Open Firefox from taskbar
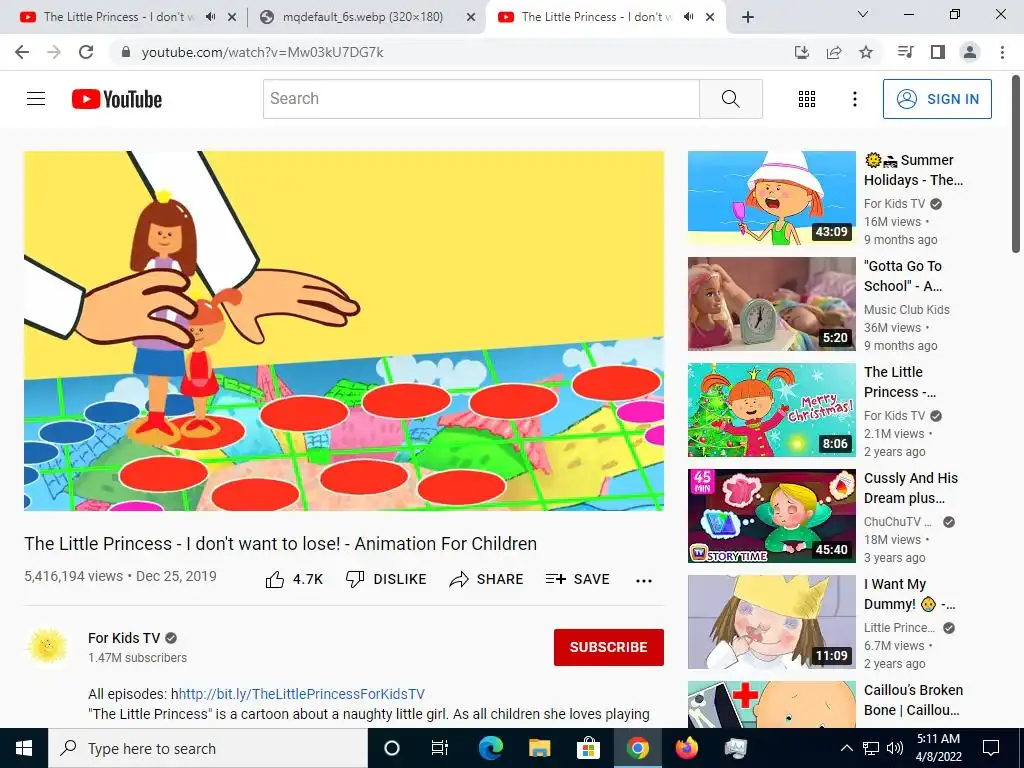The height and width of the screenshot is (768, 1024). click(x=686, y=748)
